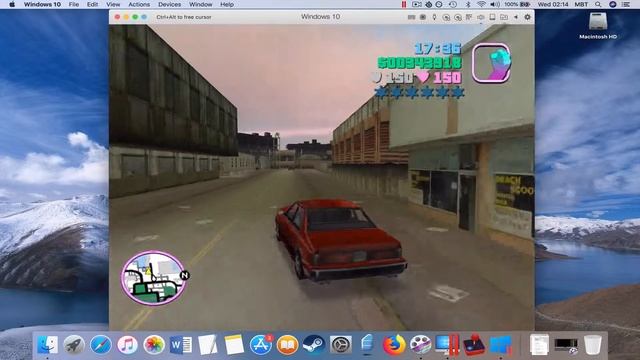This screenshot has height=360, width=640.
Task: Click the Windows logo Dock icon
Action: pos(500,345)
